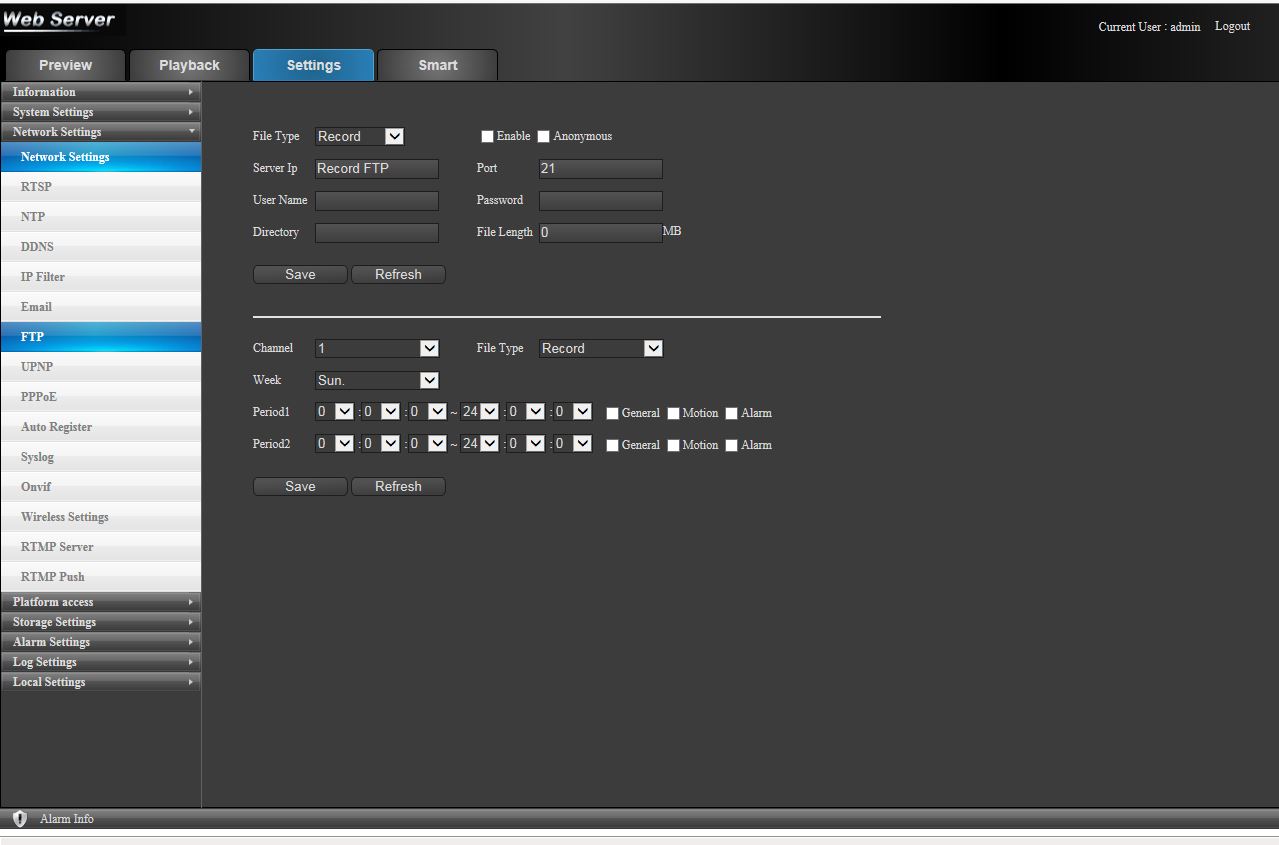The height and width of the screenshot is (845, 1279).
Task: Check Motion for Period1
Action: pyautogui.click(x=674, y=413)
